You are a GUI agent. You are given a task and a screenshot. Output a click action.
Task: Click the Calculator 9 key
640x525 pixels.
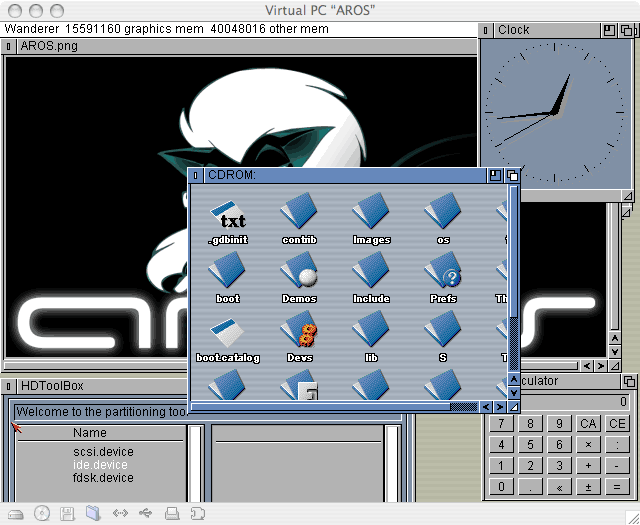click(x=559, y=424)
